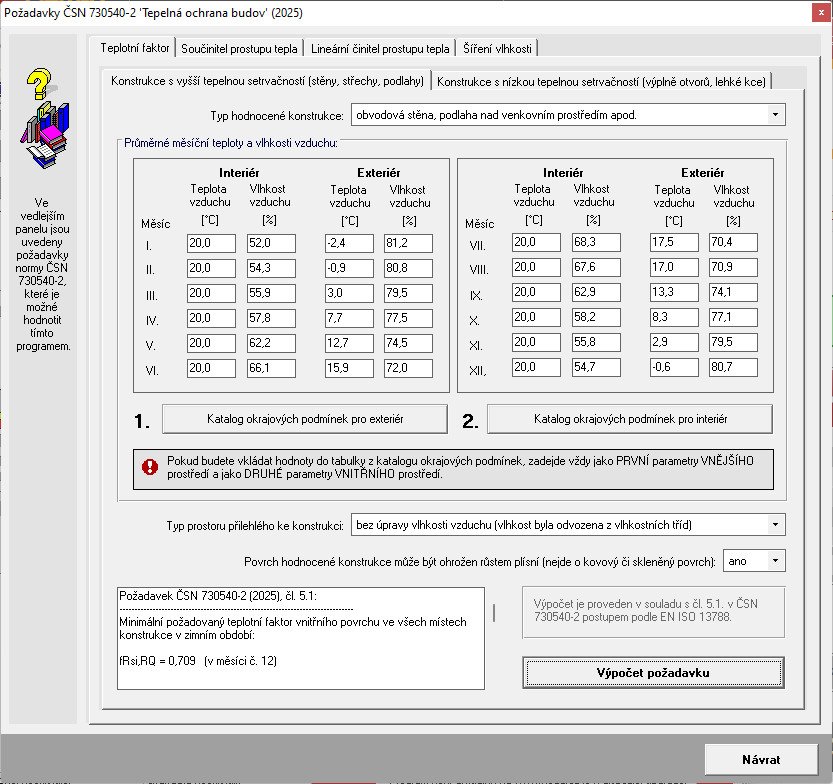The width and height of the screenshot is (833, 784).
Task: Click the Výpočet požadavku button
Action: [x=653, y=672]
